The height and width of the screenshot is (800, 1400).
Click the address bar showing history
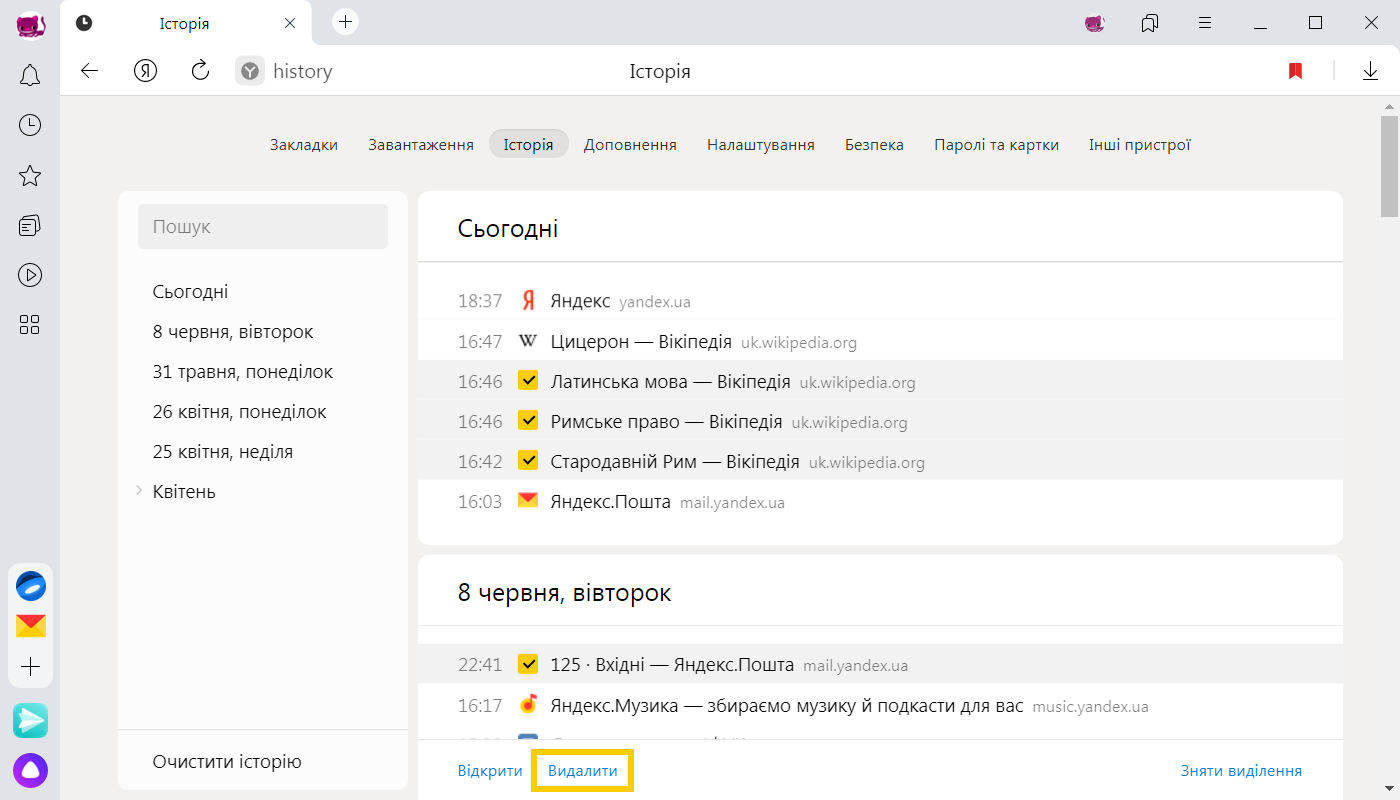[x=302, y=71]
